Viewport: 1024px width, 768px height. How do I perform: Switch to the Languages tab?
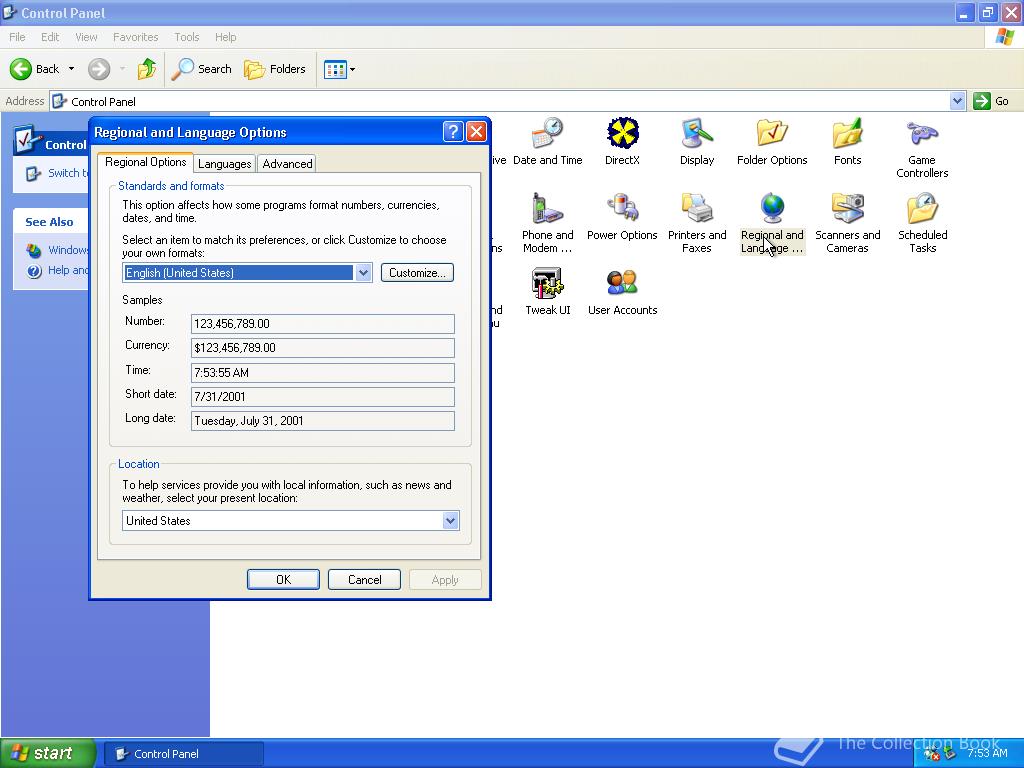click(x=225, y=164)
